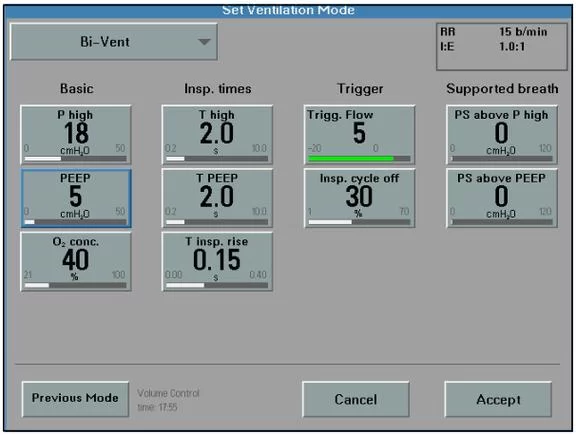Select PS above PEEP tile
Screen dimensions: 576x435
(x=501, y=198)
